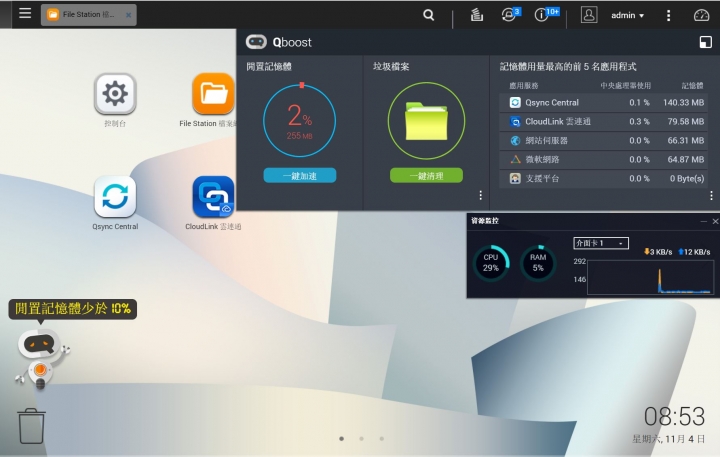Viewport: 720px width, 457px height.
Task: Open 控制台 Control Panel desktop icon
Action: [115, 94]
